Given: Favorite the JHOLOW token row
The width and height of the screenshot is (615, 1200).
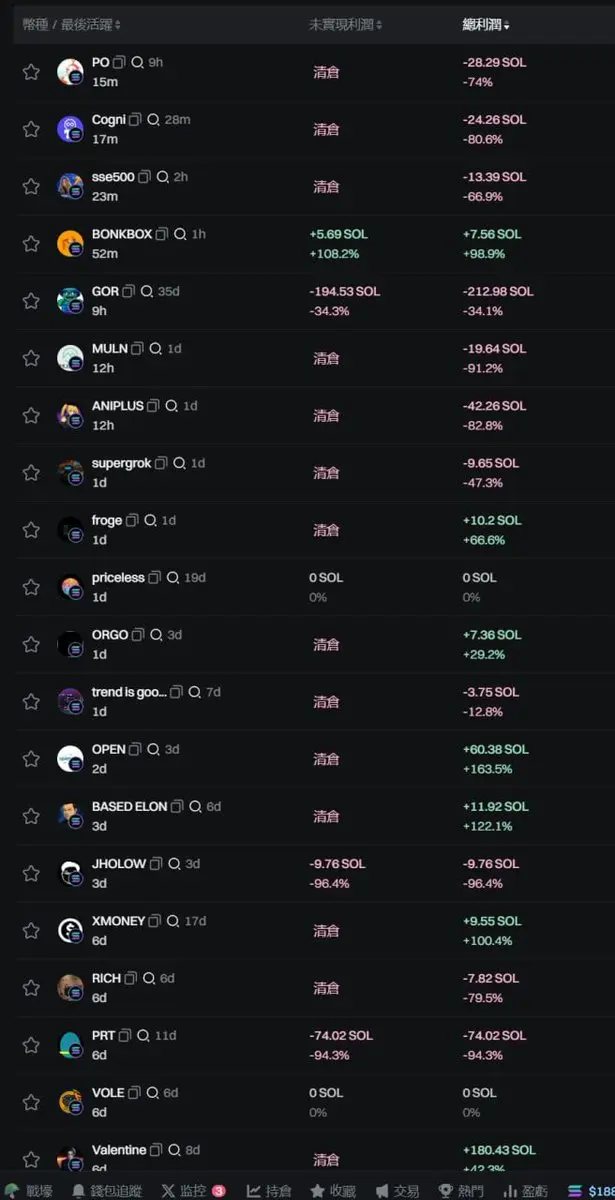Looking at the screenshot, I should pyautogui.click(x=31, y=873).
